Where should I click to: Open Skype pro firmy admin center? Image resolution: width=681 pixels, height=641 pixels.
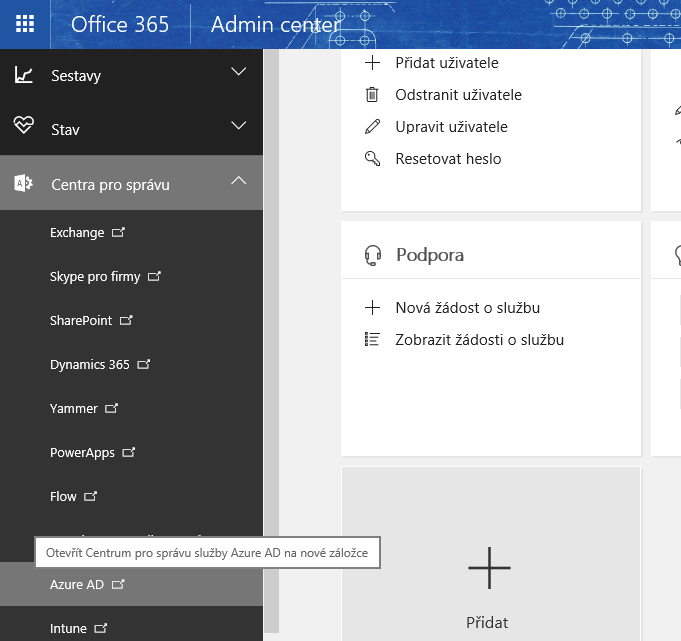tap(95, 277)
